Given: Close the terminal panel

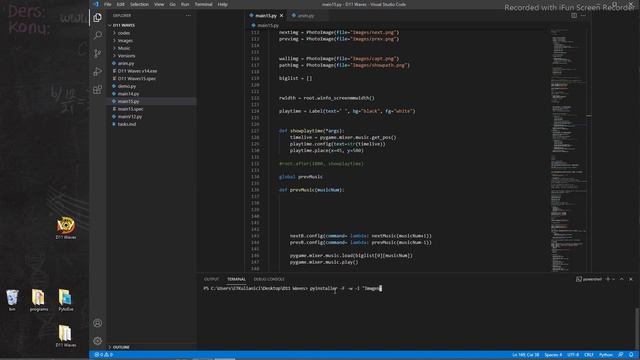Looking at the screenshot, I should point(631,279).
